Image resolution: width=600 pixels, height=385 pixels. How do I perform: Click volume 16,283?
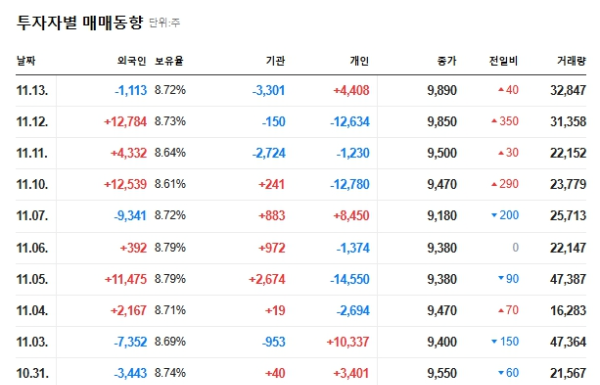(x=568, y=311)
